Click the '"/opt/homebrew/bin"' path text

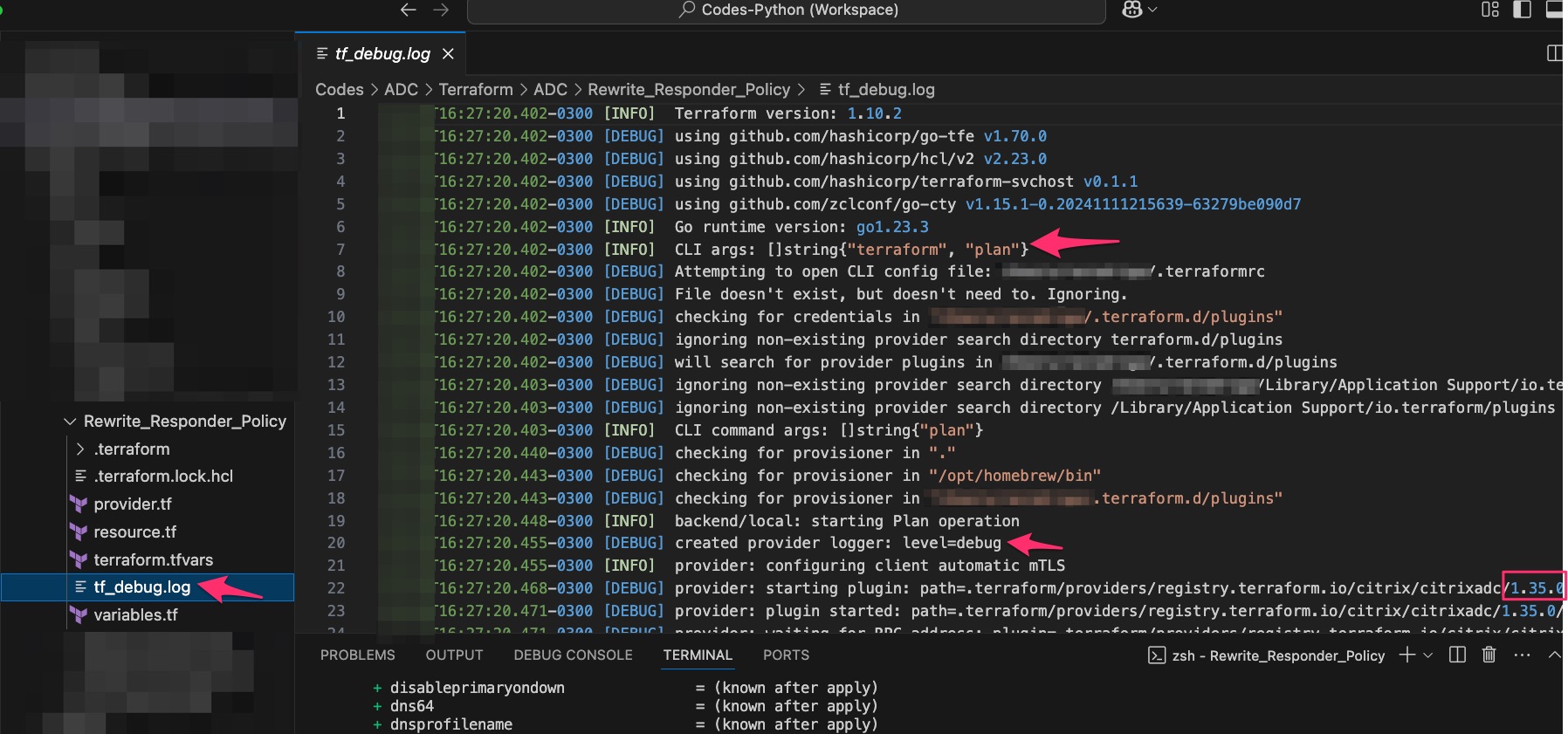[1014, 476]
